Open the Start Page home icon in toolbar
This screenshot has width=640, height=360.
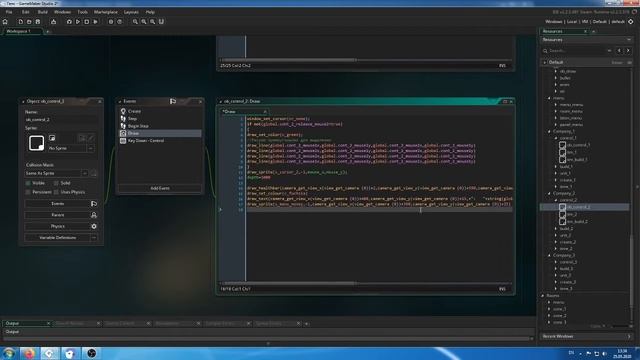coord(5,22)
